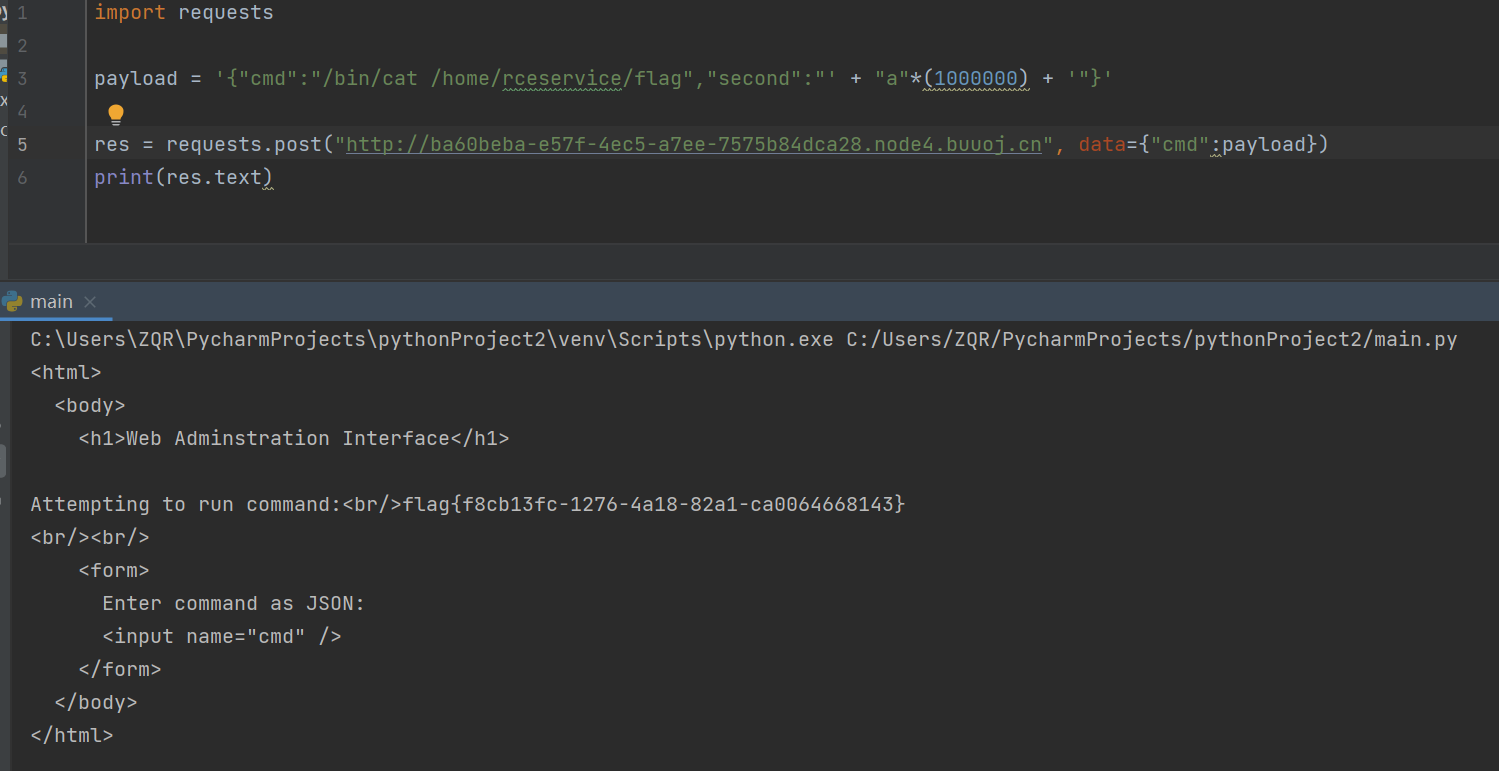
Task: Open the buuoj.cn URL link in code
Action: [x=694, y=144]
